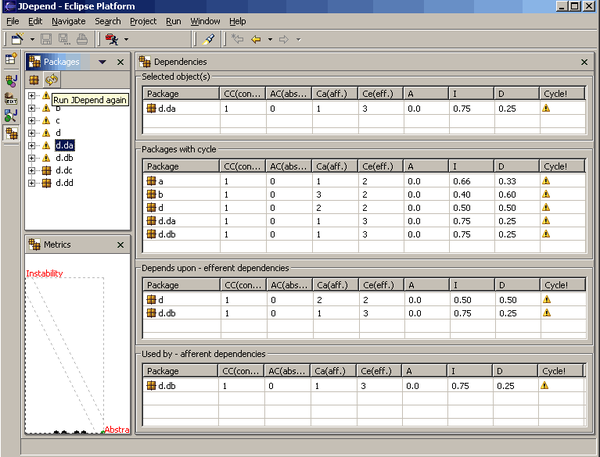Expand the d.dc tree node
Screen dimensions: 600x457
[32, 170]
